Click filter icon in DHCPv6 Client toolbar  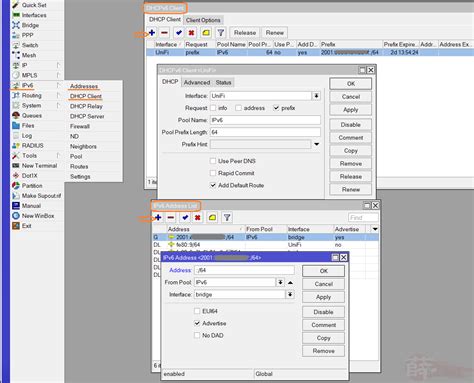coord(221,33)
